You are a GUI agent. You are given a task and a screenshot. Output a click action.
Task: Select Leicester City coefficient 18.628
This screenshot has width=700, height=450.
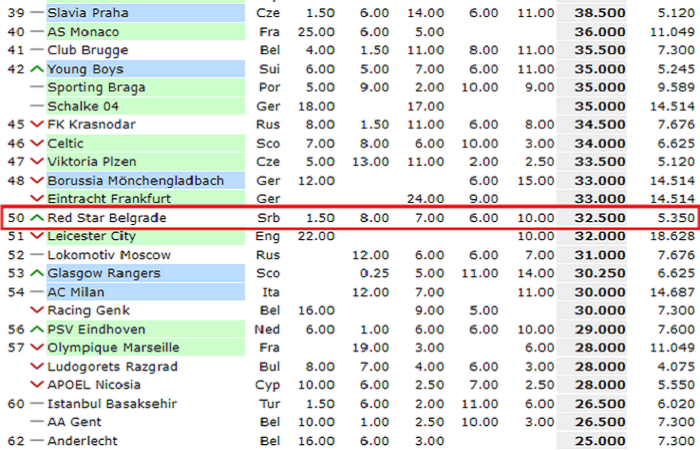(x=672, y=236)
